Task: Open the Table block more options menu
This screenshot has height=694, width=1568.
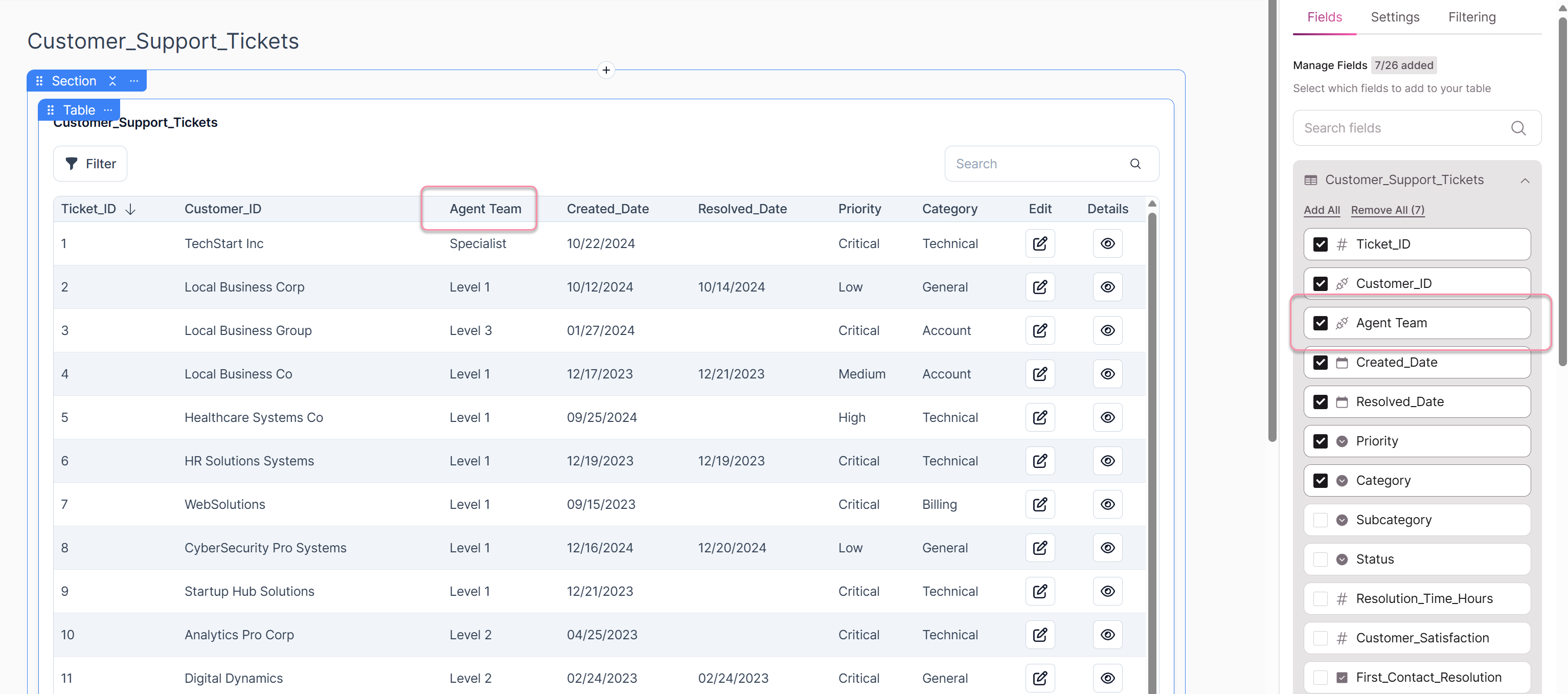Action: [108, 110]
